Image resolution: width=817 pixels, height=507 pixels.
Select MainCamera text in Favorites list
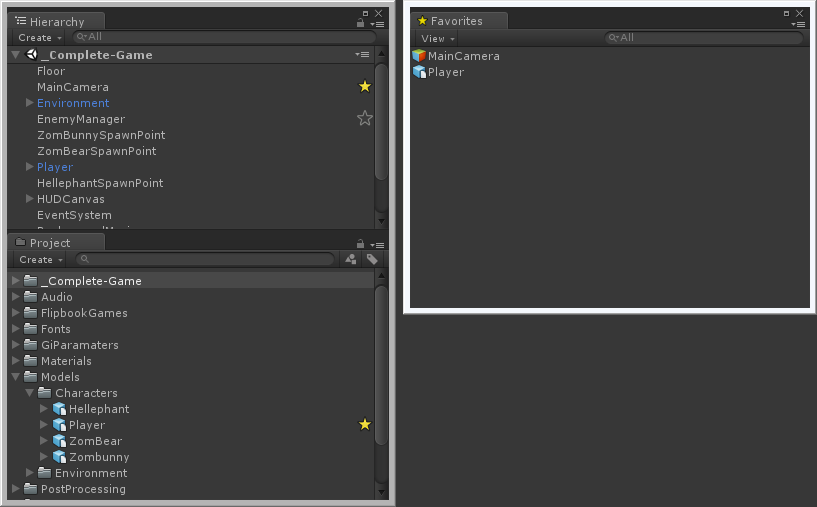pyautogui.click(x=464, y=56)
